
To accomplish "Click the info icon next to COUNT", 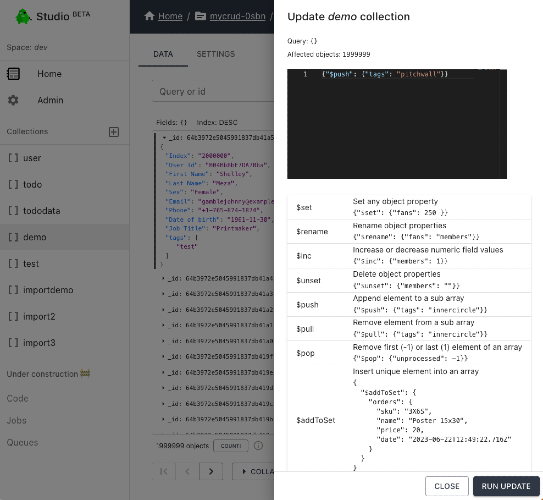I will [258, 446].
